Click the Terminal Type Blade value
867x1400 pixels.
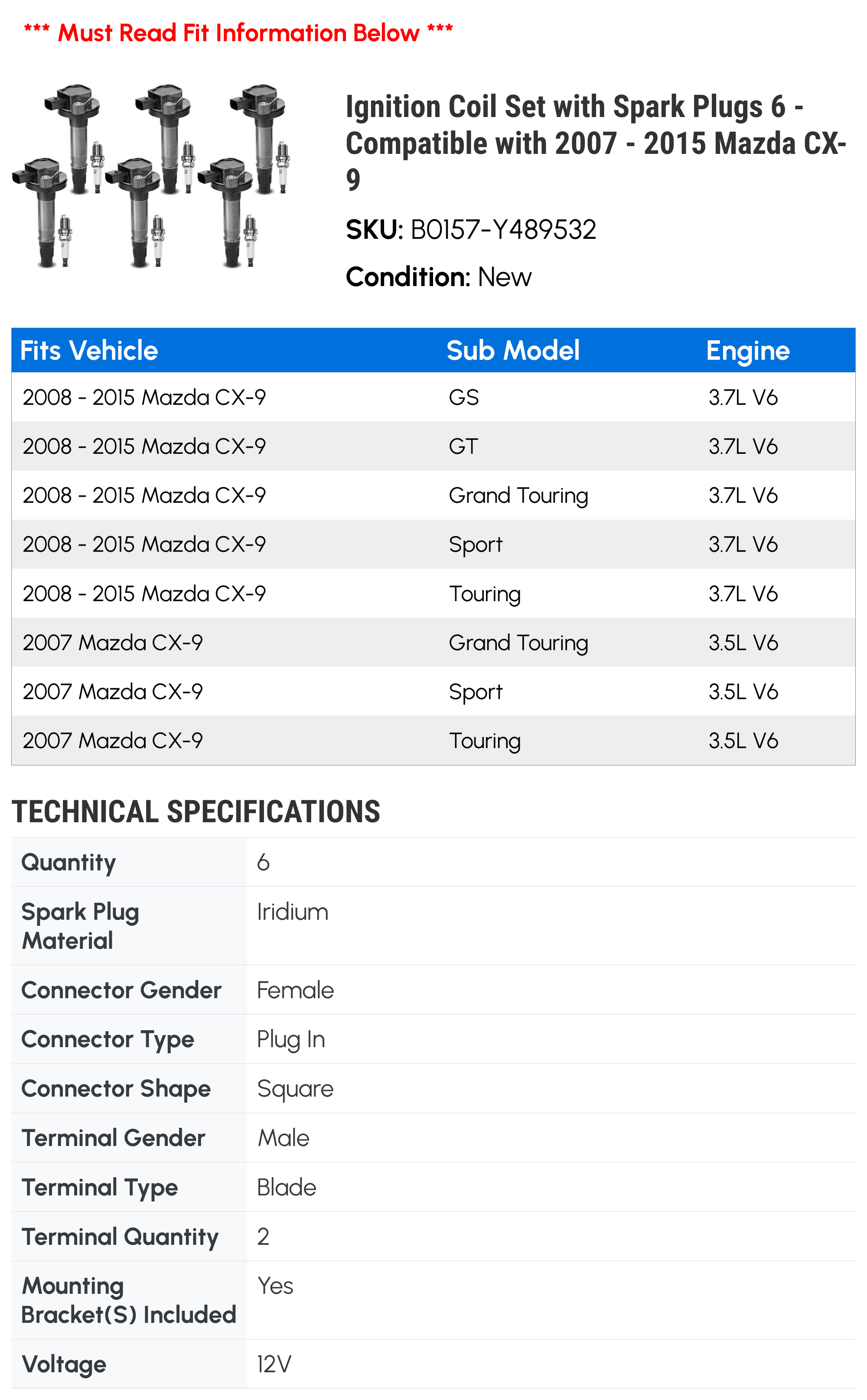(x=286, y=1187)
